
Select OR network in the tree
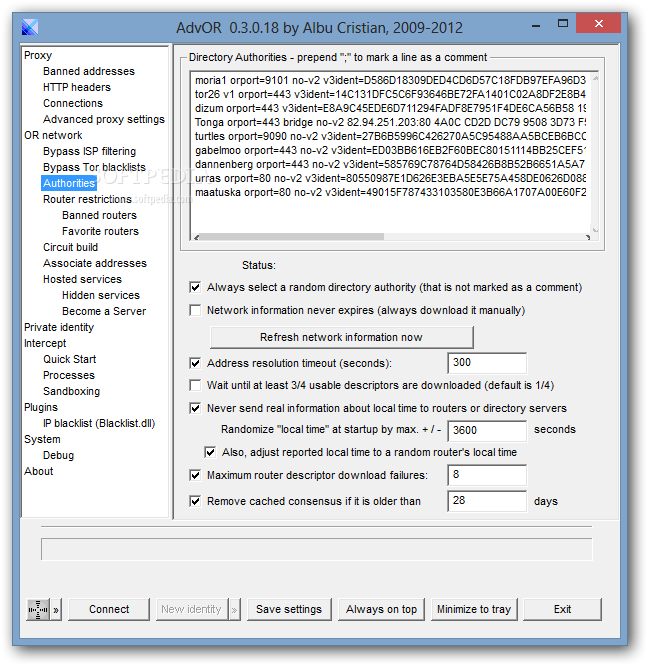(54, 135)
